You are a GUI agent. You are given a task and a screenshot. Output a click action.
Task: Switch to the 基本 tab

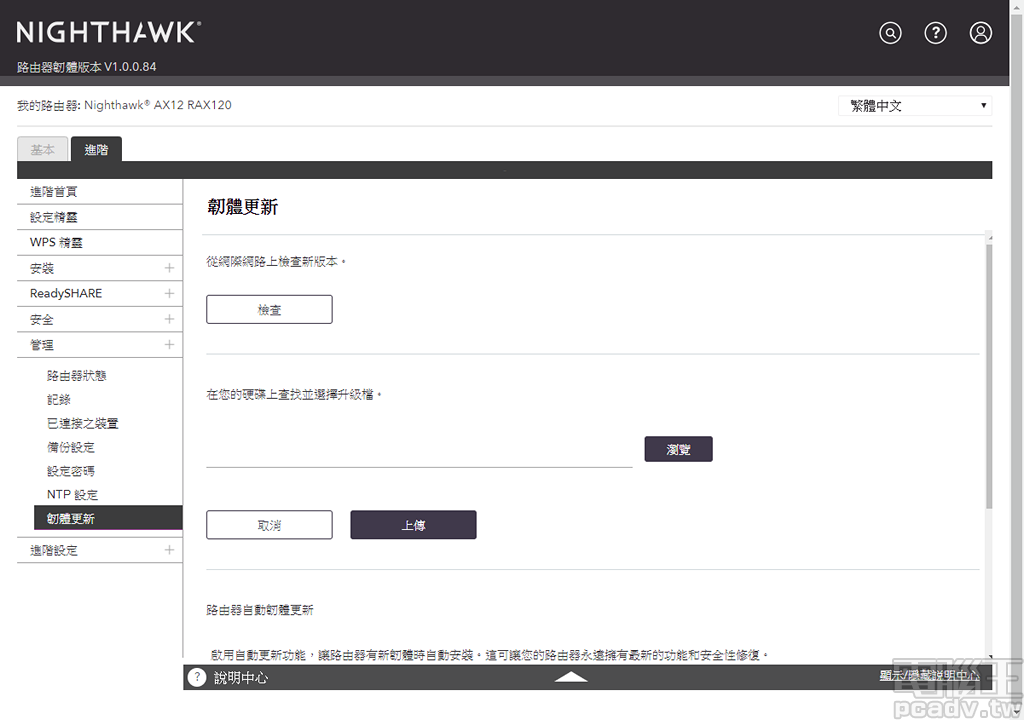[42, 148]
